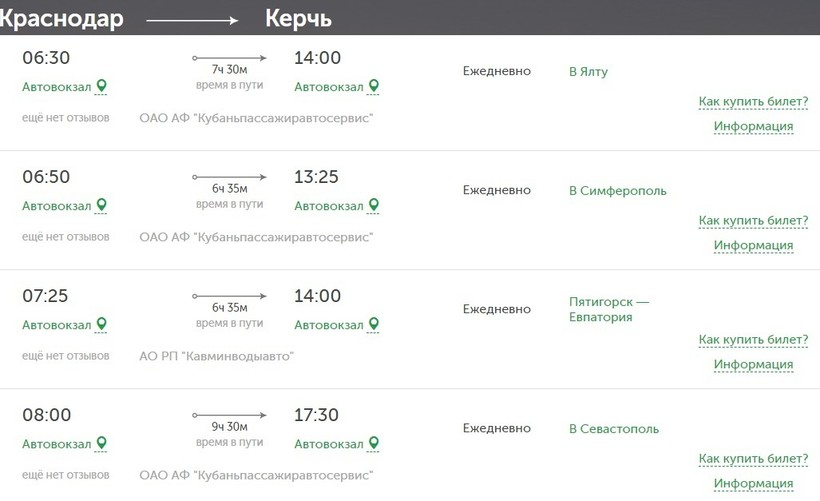Screen dimensions: 820x501
Task: Show Информация for the 06:50 departure
Action: point(753,245)
